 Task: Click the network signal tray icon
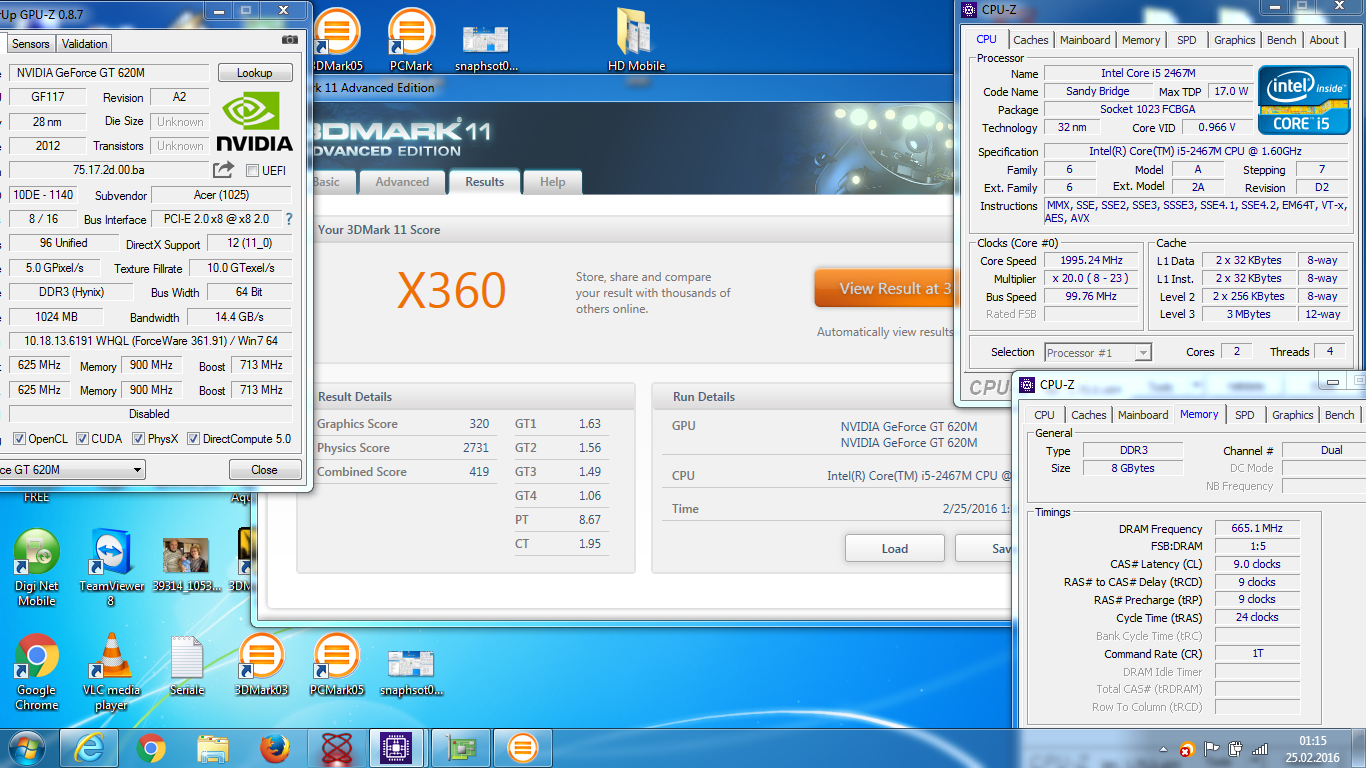tap(1261, 748)
